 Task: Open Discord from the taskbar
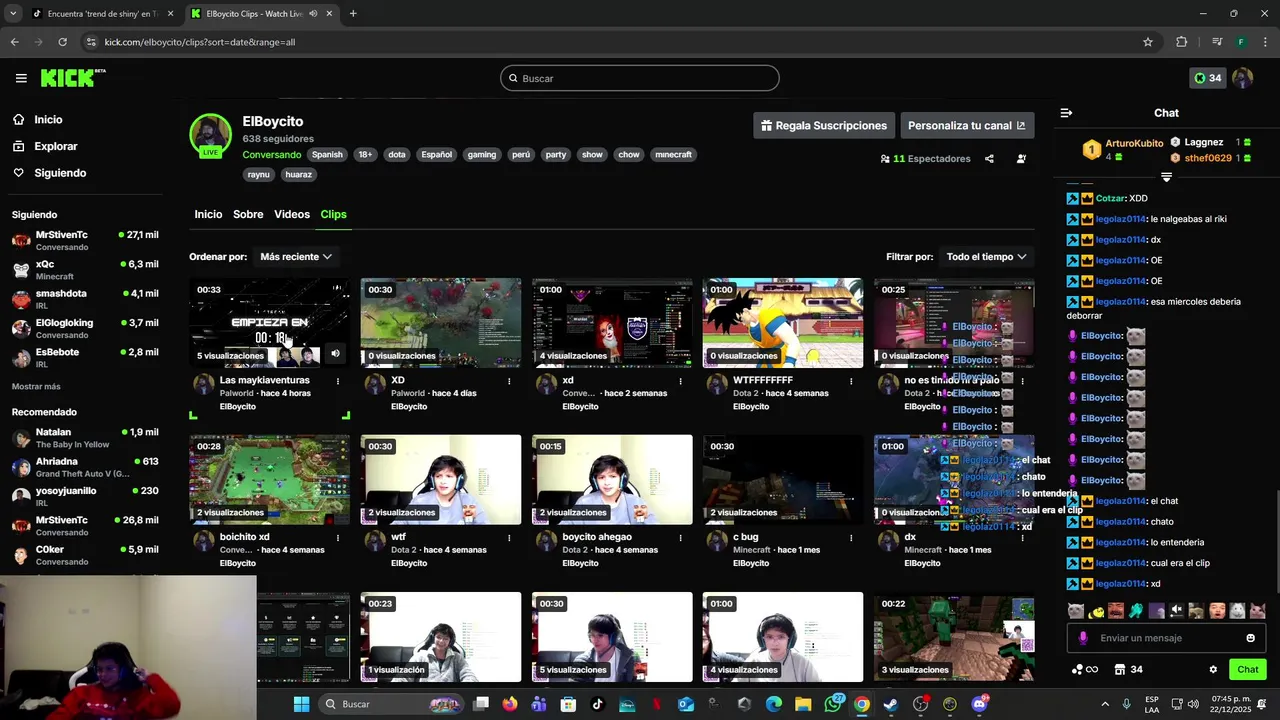(x=979, y=704)
